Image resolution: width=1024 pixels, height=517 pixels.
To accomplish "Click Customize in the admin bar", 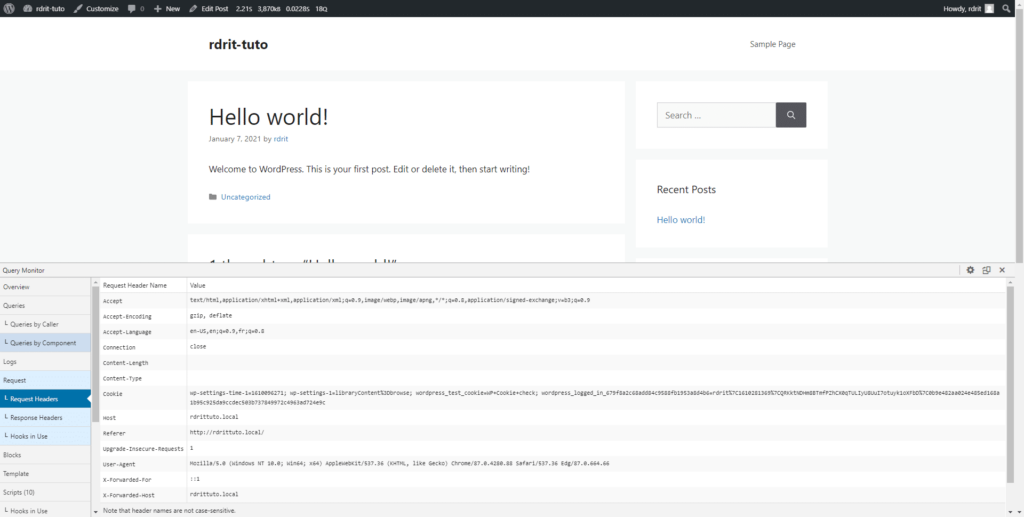I will [96, 8].
